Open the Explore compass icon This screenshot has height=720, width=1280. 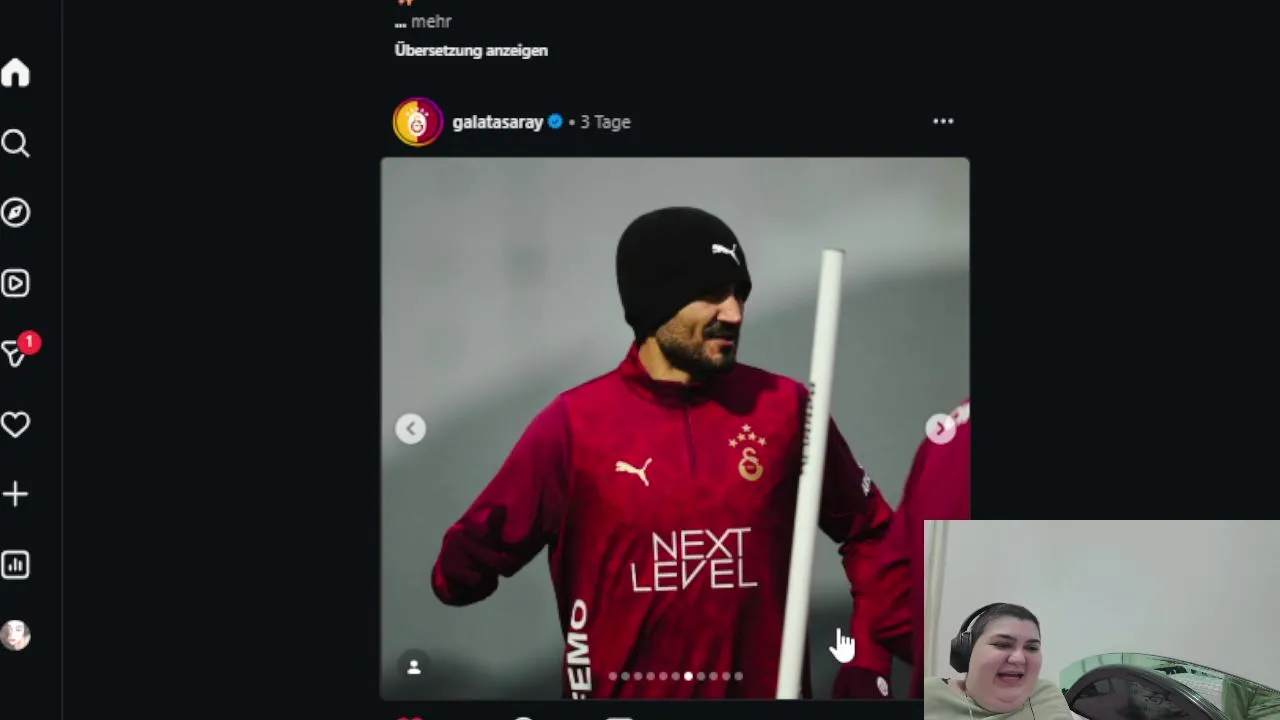[15, 213]
